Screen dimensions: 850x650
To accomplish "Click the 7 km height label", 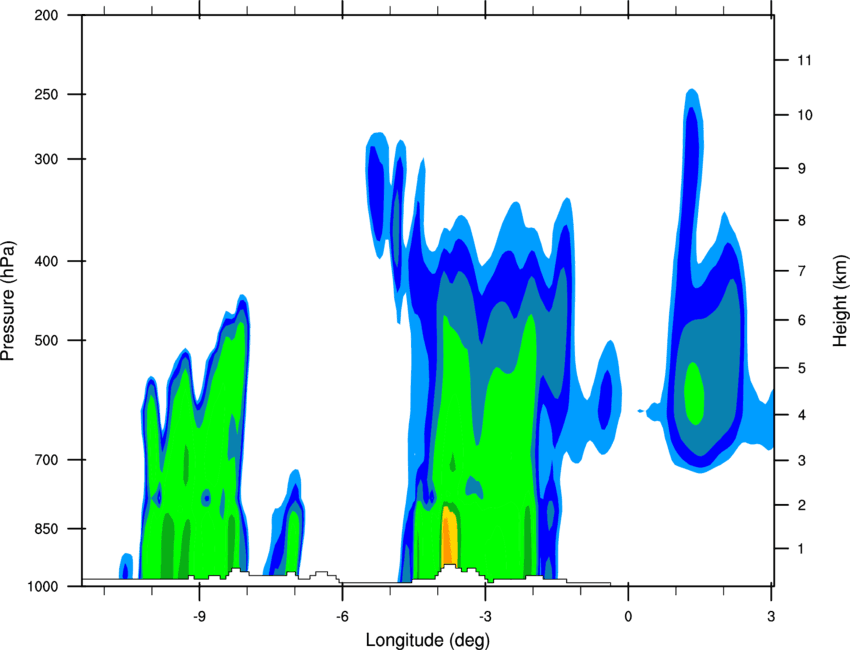I will tap(801, 271).
